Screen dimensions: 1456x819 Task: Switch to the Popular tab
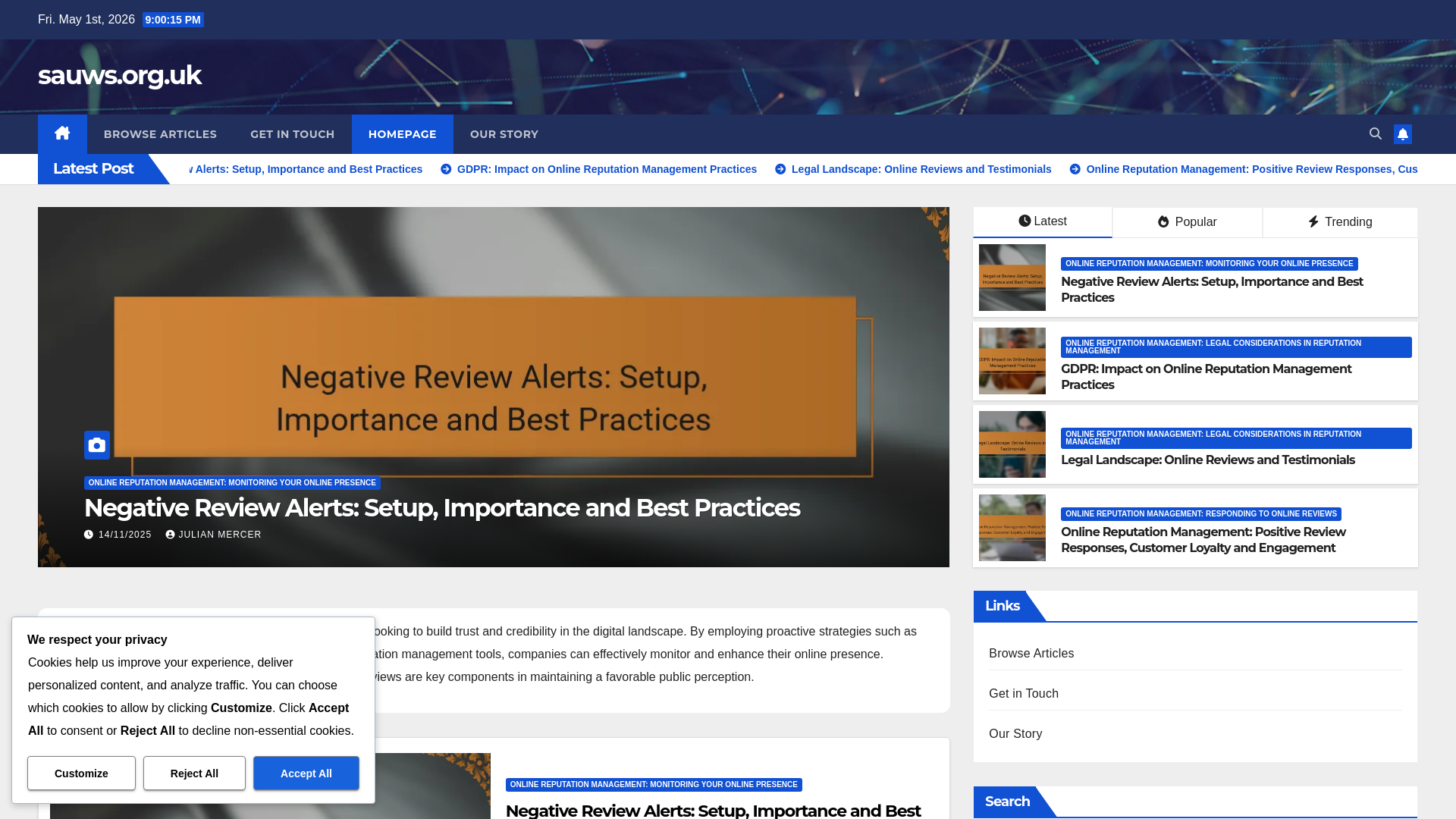(x=1188, y=222)
